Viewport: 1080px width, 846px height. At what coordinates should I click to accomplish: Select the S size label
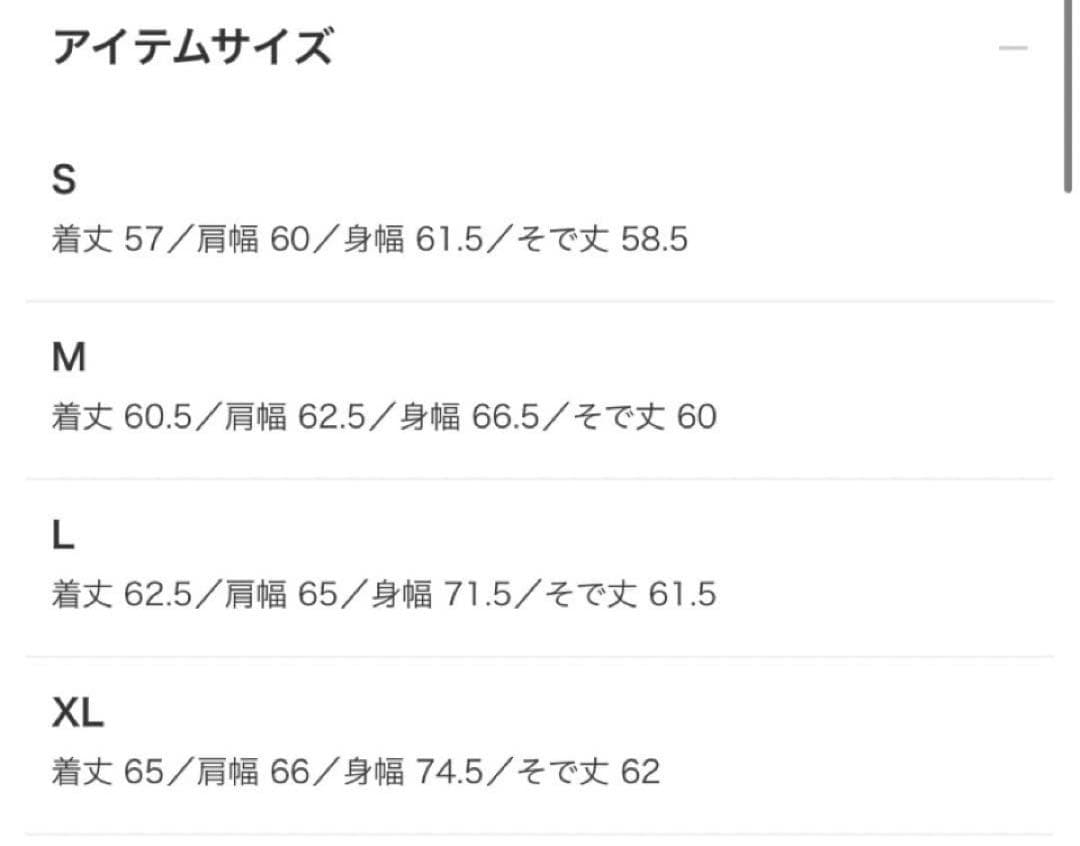click(x=64, y=180)
